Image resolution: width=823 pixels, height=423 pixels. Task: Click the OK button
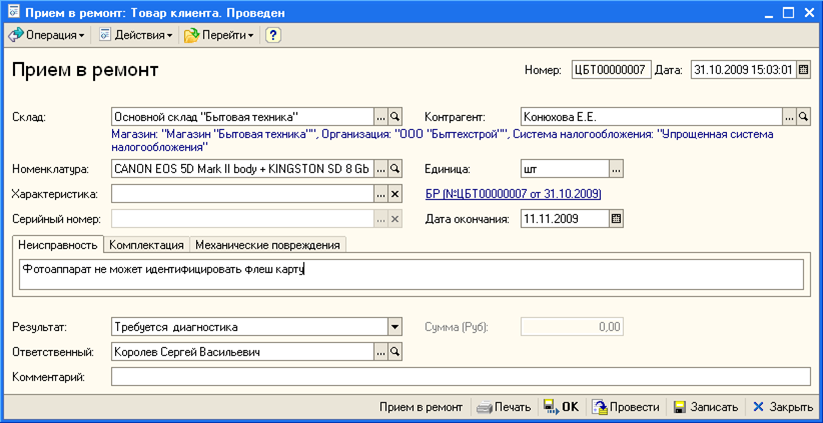coord(561,407)
